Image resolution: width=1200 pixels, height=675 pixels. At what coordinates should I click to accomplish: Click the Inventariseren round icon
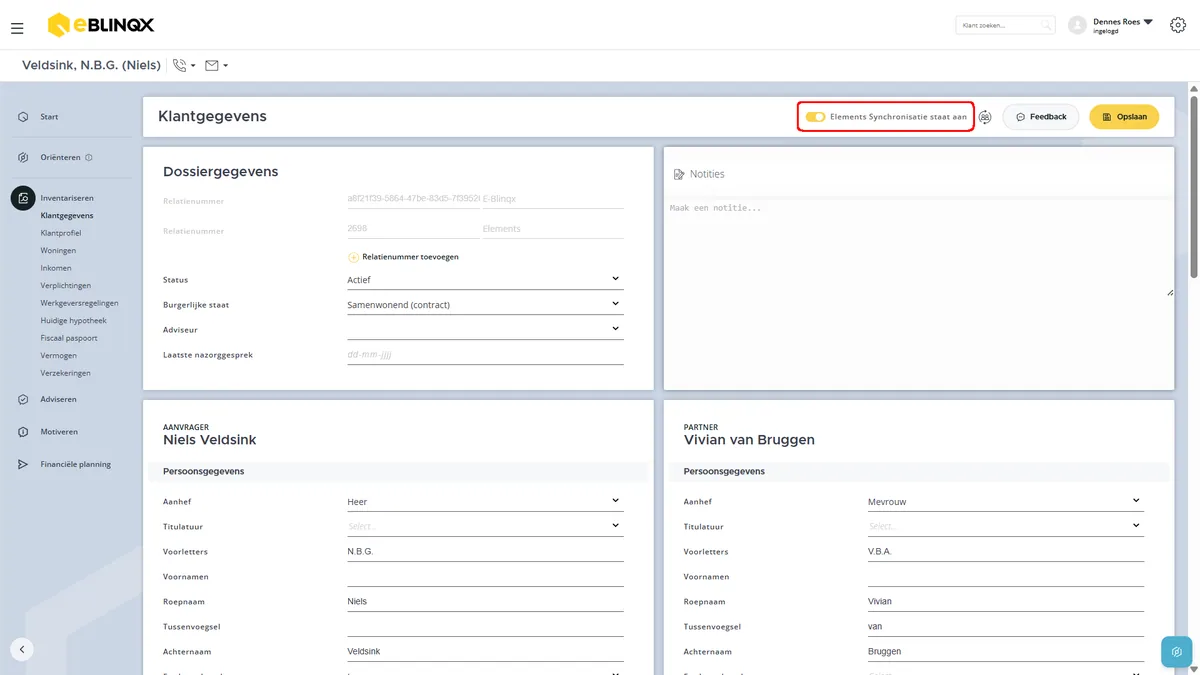[x=23, y=198]
